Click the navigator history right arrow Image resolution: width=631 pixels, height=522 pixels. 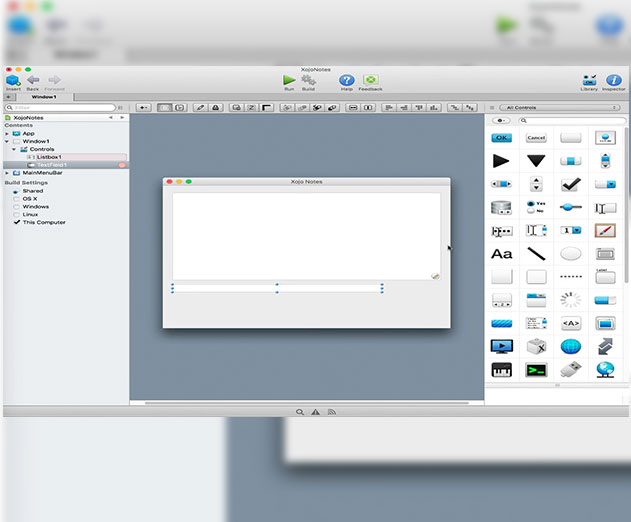[x=122, y=118]
